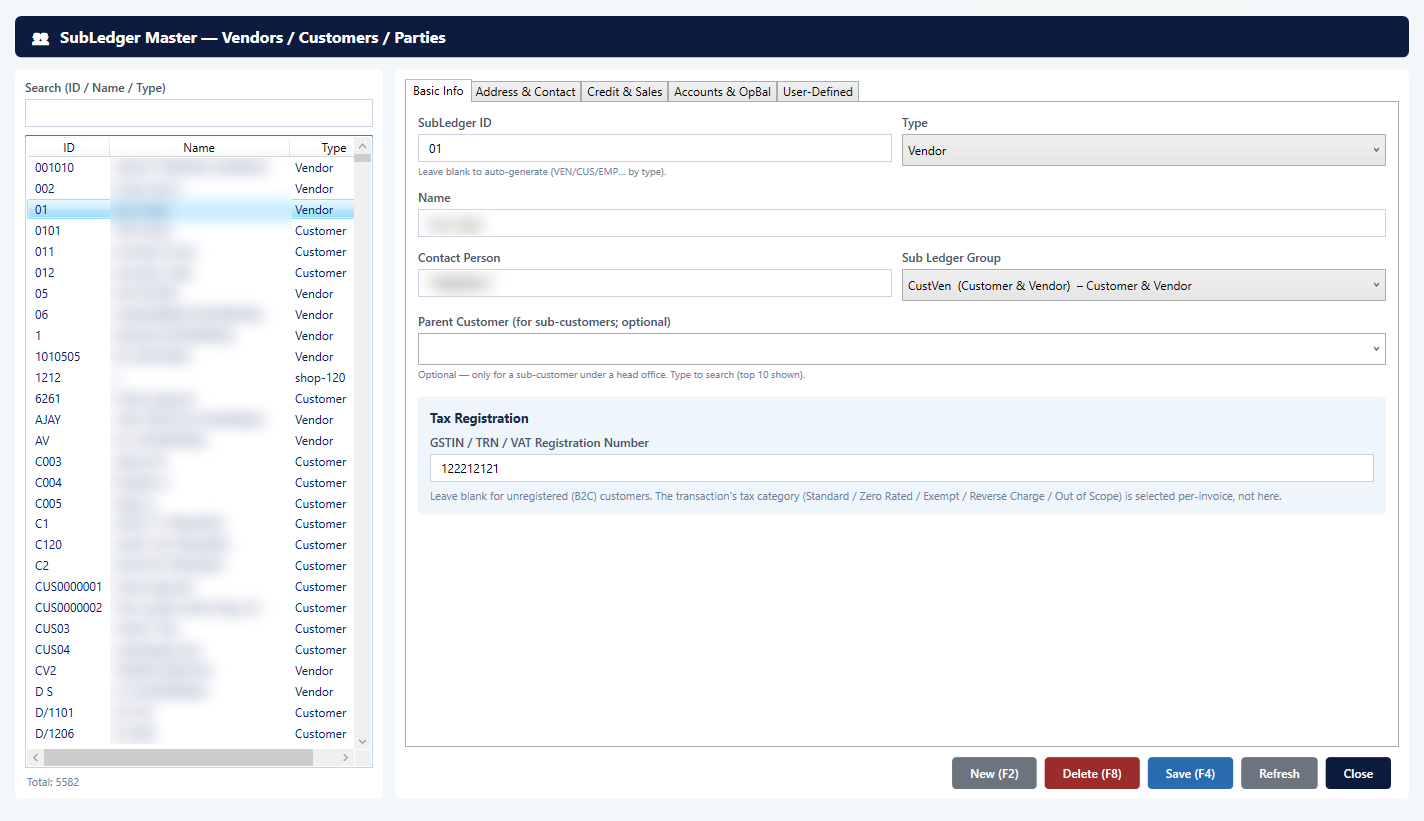Save the record with Save (F4)
Image resolution: width=1424 pixels, height=821 pixels.
(x=1190, y=773)
